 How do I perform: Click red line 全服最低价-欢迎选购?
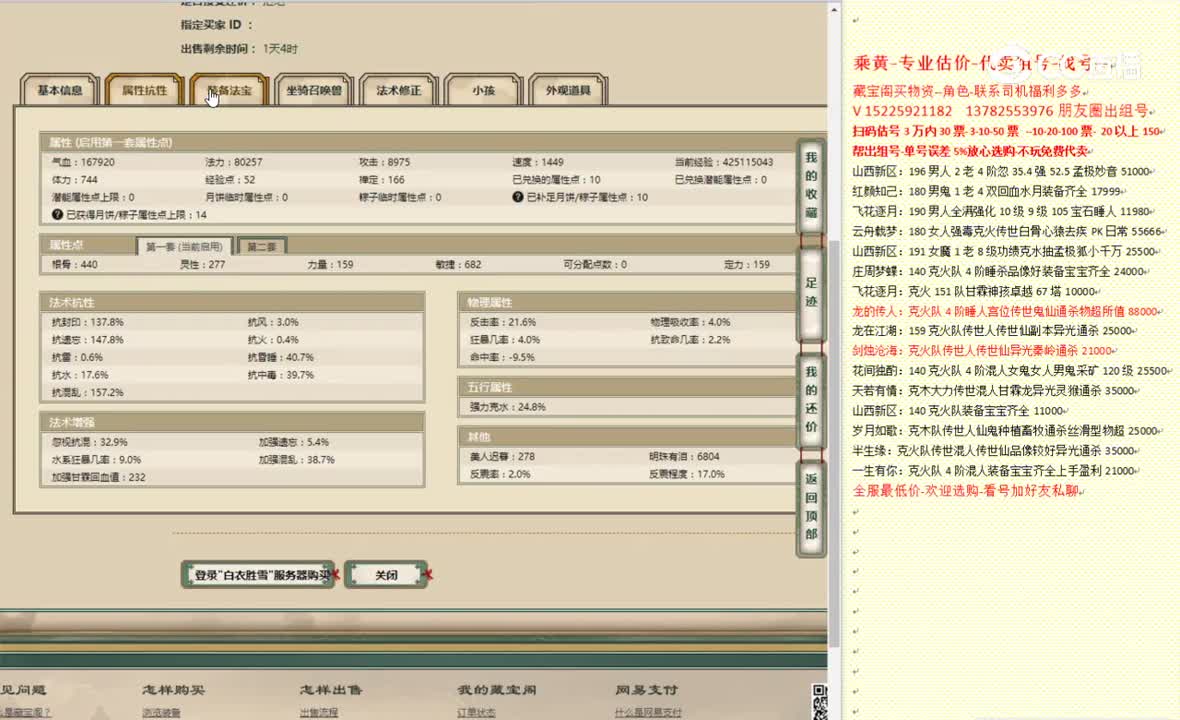pyautogui.click(x=966, y=491)
